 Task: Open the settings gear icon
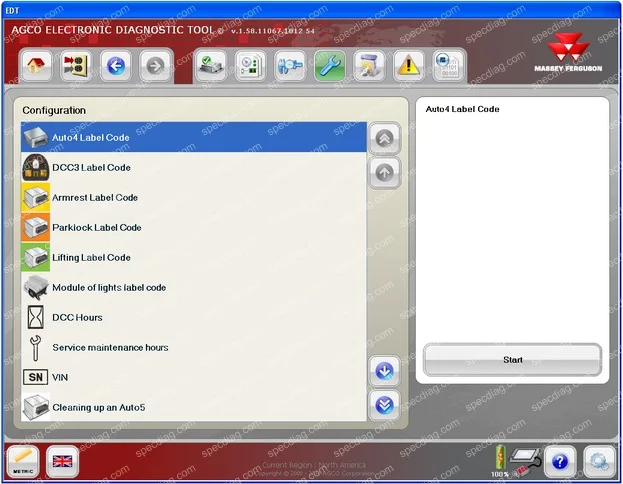click(599, 461)
